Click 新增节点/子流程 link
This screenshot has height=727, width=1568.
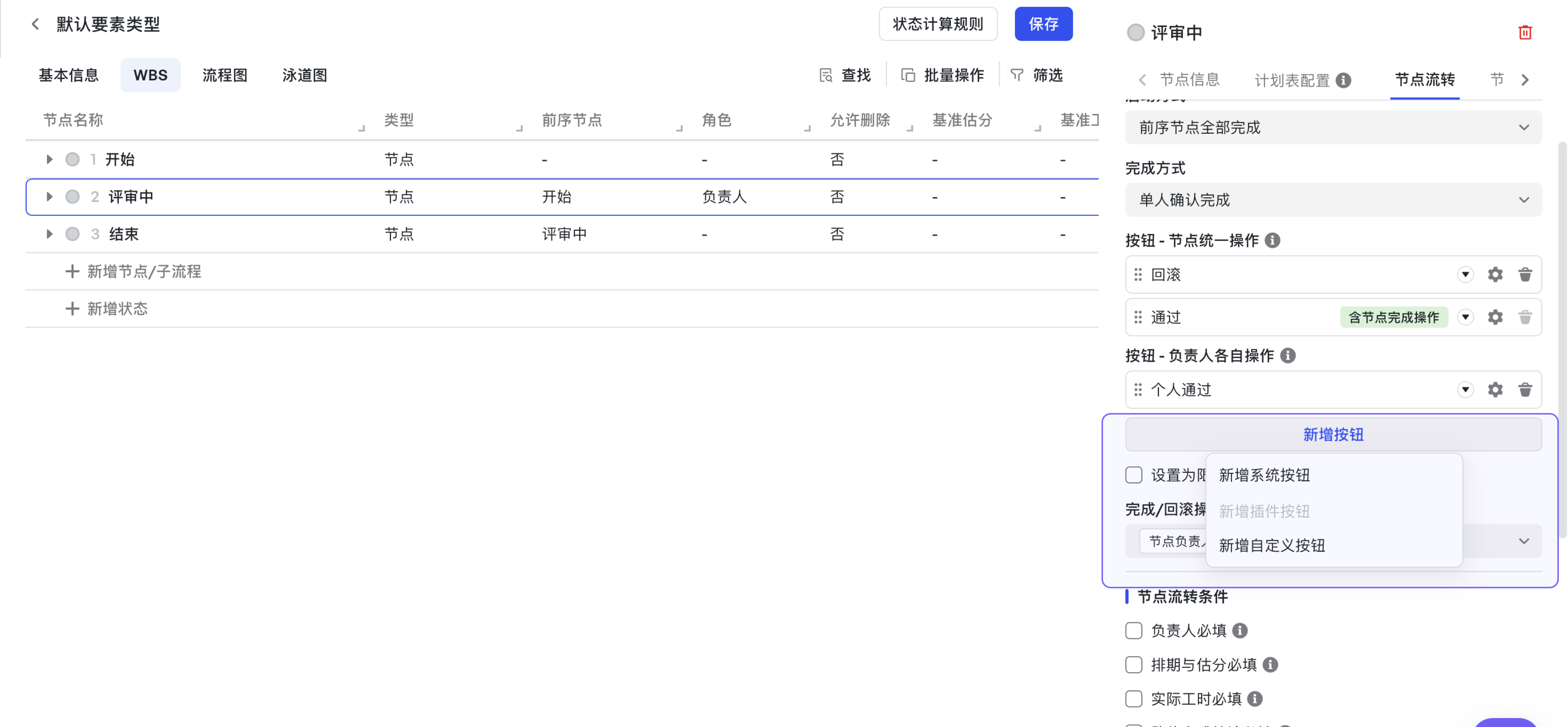tap(144, 271)
